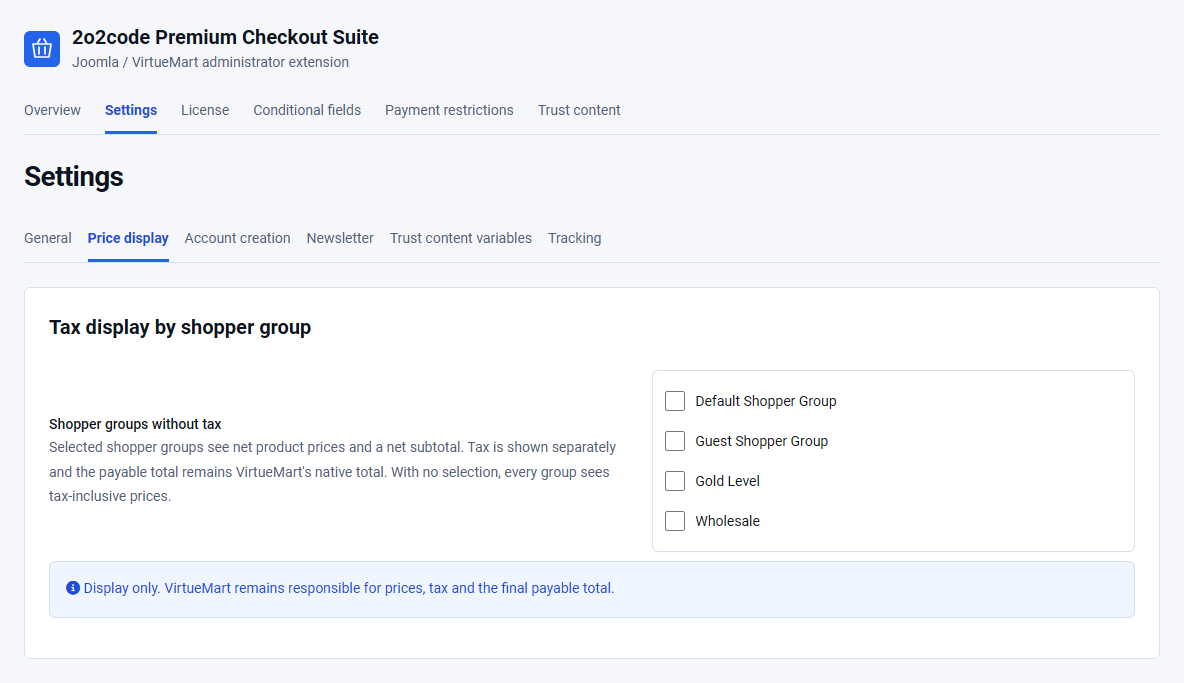The width and height of the screenshot is (1184, 683).
Task: Click 'Tax display by shopper group' heading
Action: coord(180,328)
